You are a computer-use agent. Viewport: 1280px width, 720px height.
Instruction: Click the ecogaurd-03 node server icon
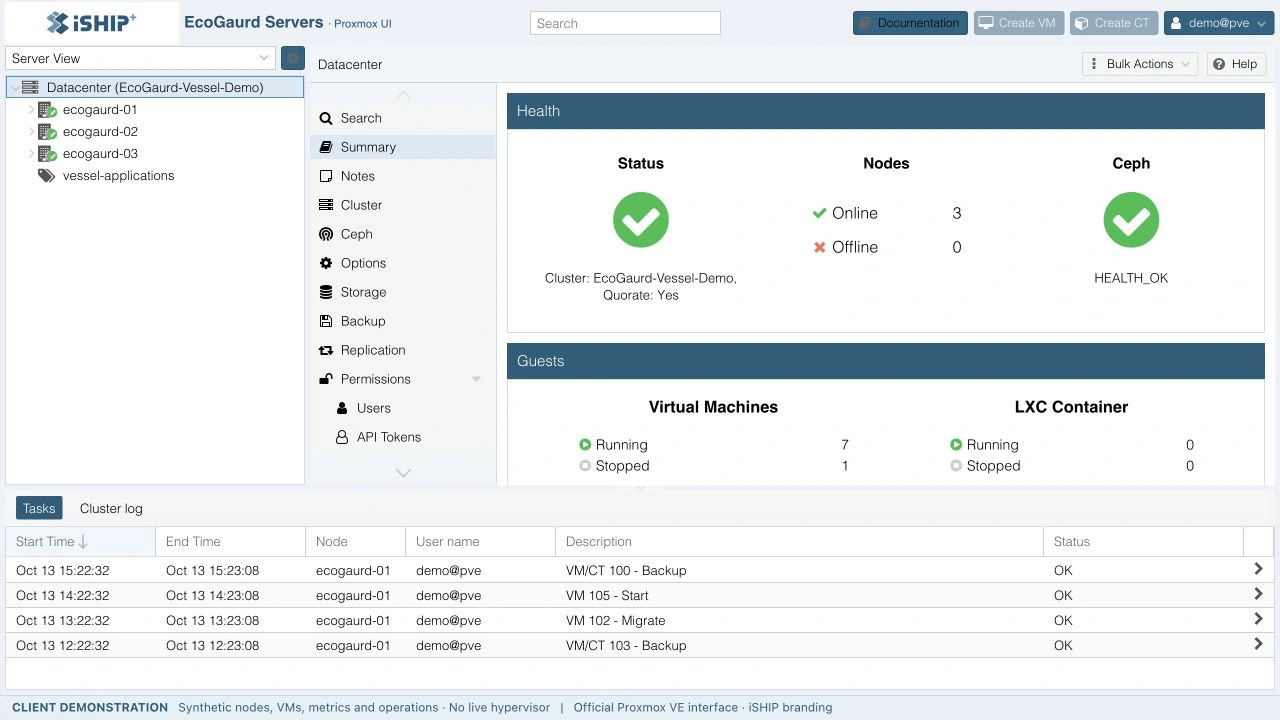[x=47, y=154]
